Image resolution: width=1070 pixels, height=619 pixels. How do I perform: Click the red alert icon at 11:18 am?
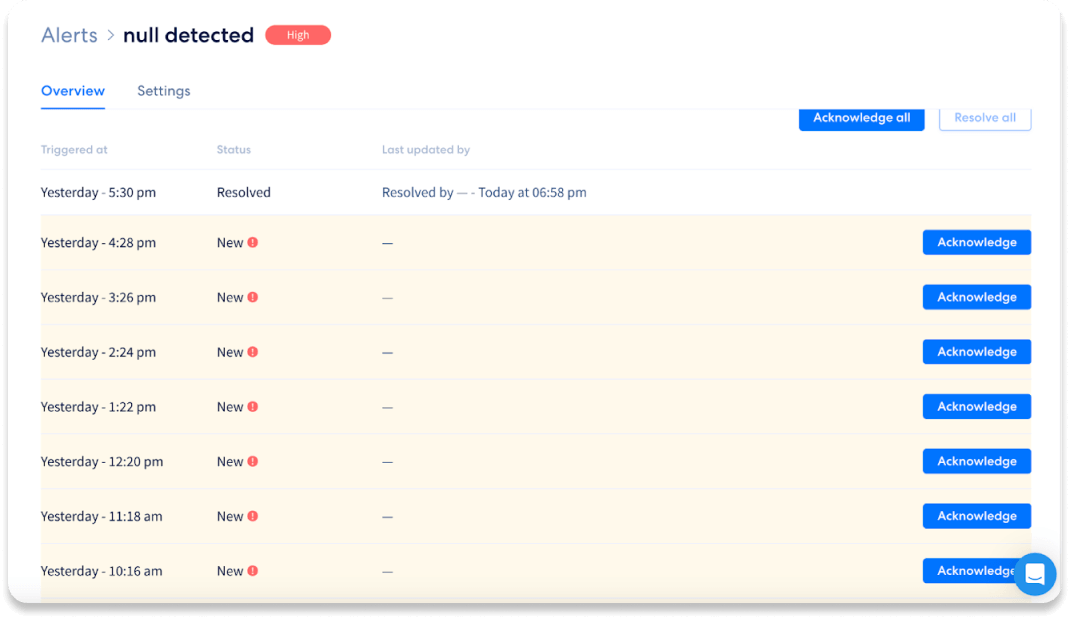[x=253, y=516]
